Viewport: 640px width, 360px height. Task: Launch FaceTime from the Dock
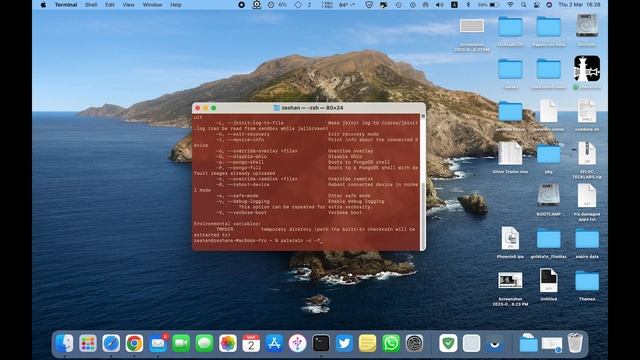click(181, 343)
